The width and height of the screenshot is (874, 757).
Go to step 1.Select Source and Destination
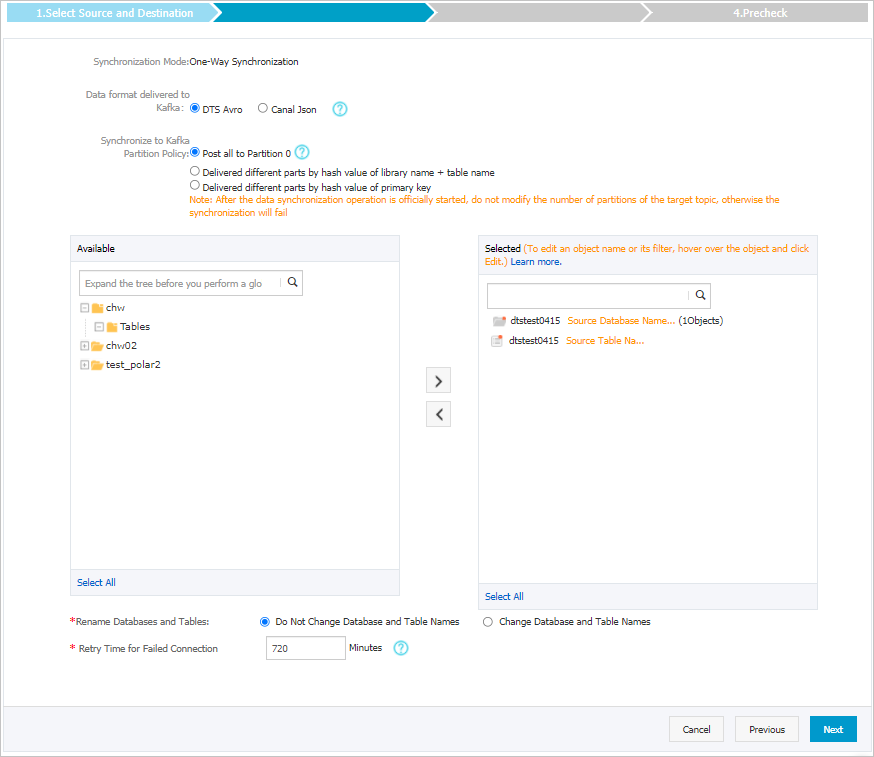(x=114, y=13)
